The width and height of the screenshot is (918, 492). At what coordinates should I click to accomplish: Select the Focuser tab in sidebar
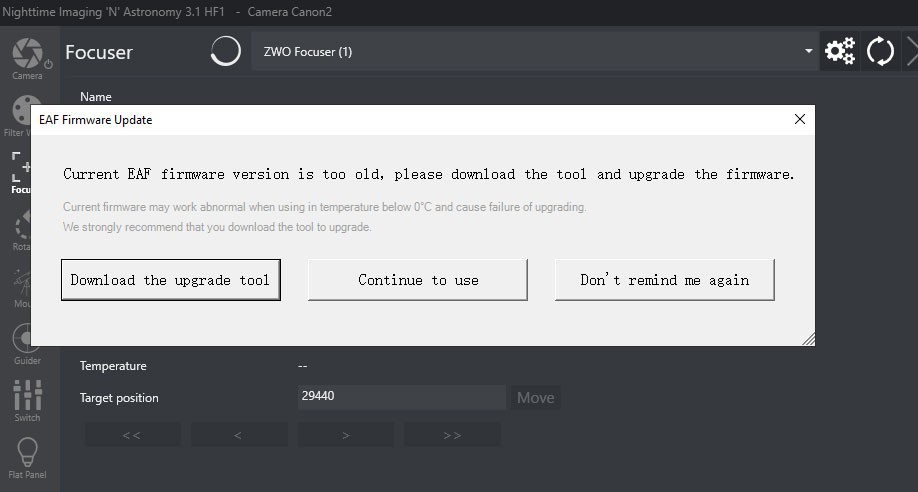point(20,172)
